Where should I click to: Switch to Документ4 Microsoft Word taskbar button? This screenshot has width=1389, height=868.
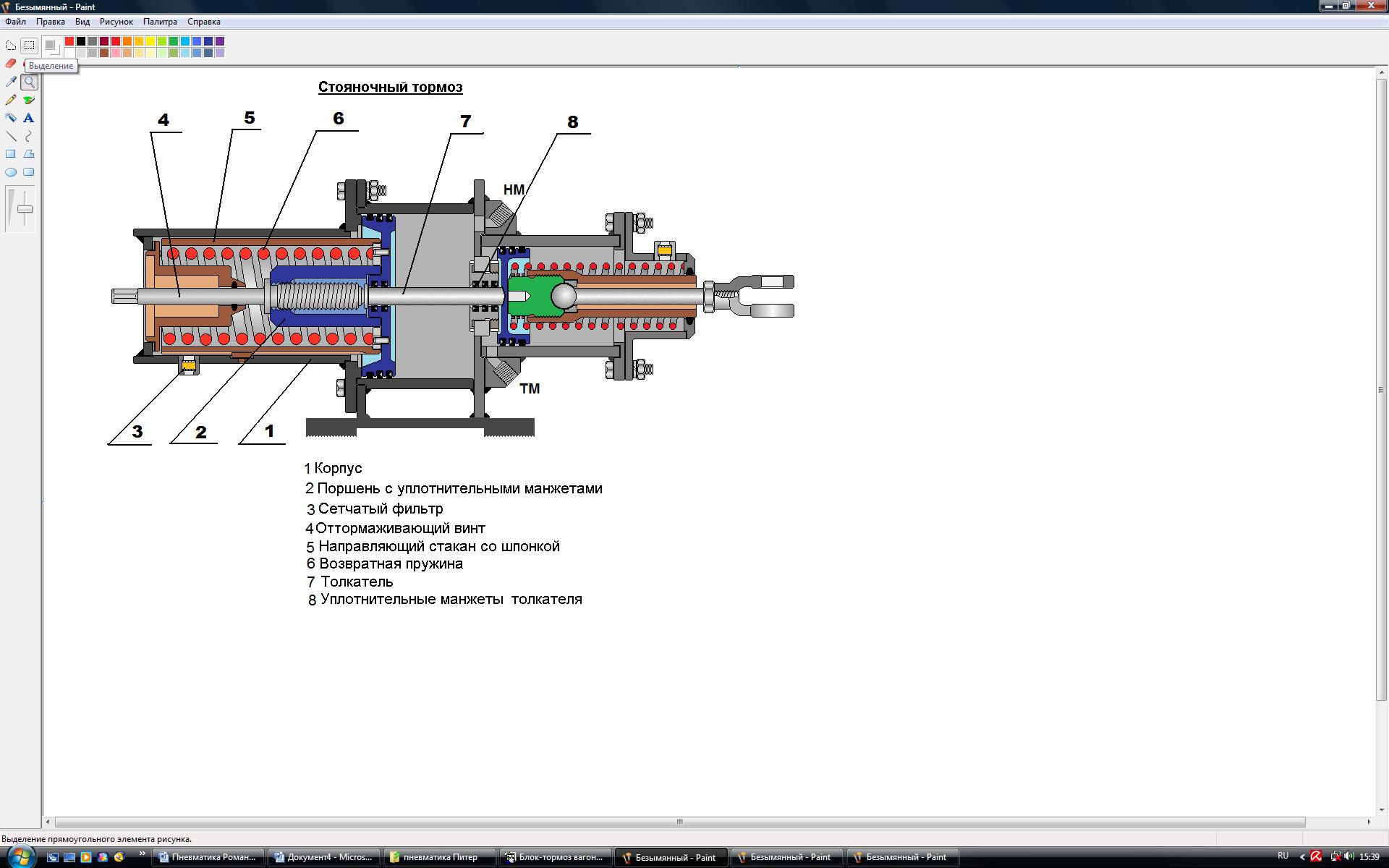323,857
